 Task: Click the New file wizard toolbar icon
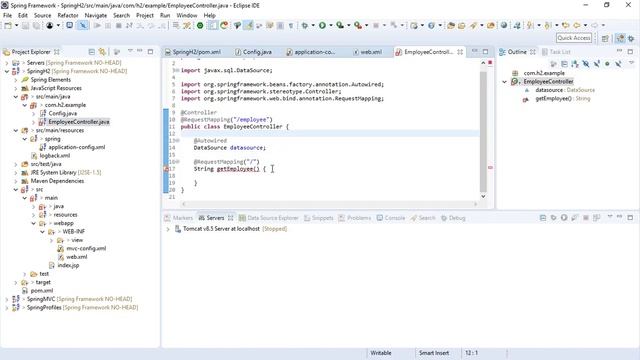coord(8,25)
